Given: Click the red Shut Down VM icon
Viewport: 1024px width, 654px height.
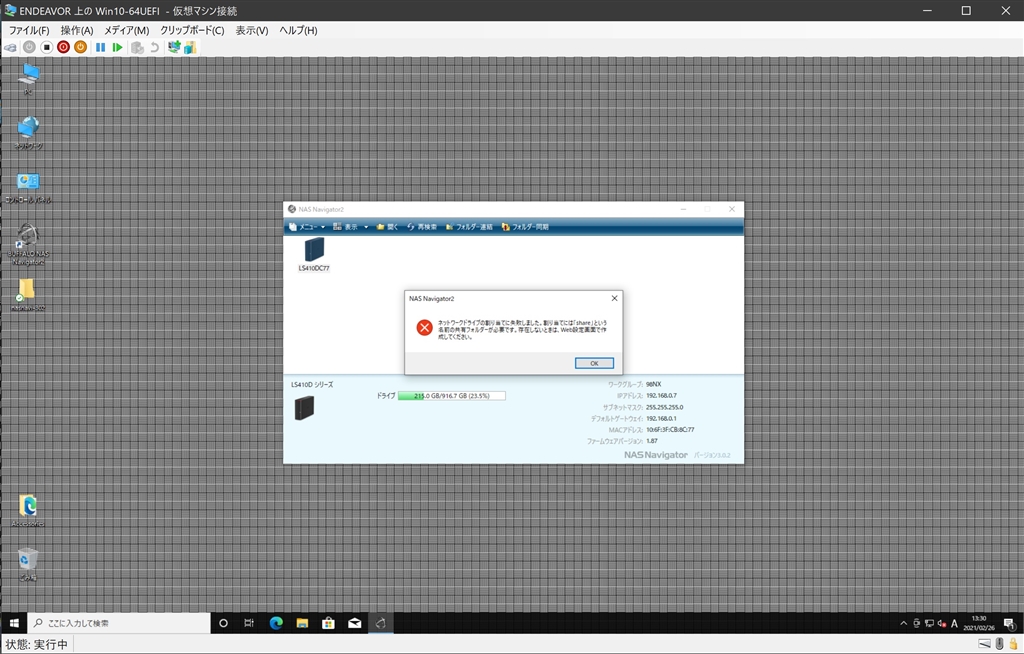Looking at the screenshot, I should tap(63, 47).
